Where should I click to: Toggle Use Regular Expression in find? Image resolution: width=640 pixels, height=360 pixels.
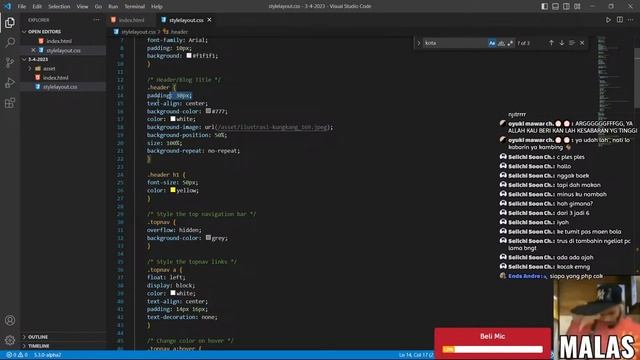tap(510, 43)
